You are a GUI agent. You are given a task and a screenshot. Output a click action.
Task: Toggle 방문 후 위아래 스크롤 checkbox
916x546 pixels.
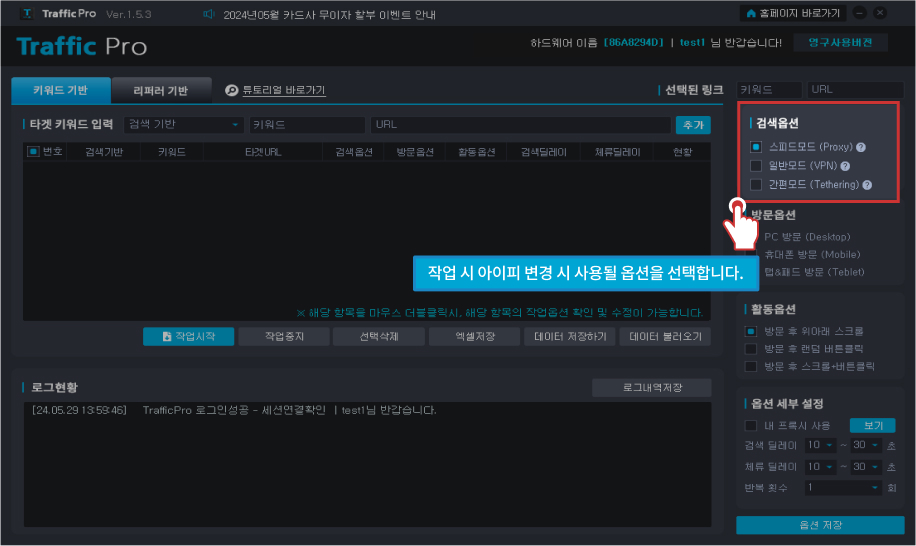(751, 331)
